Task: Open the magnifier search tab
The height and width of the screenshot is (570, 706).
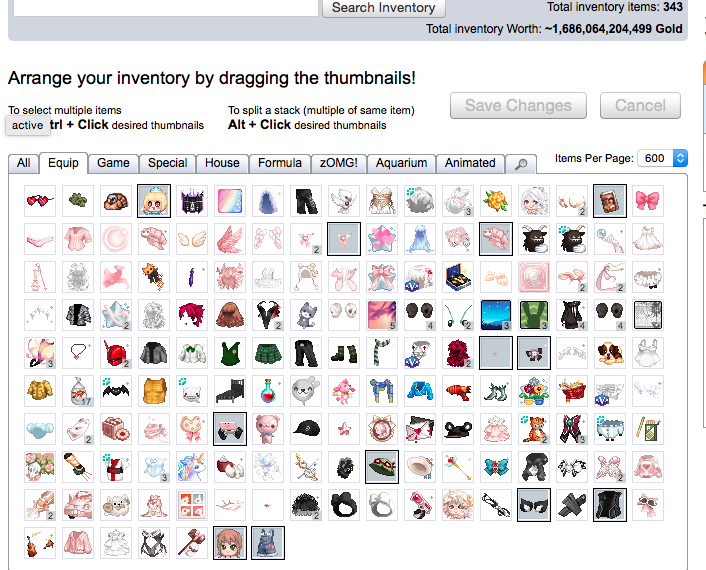Action: (521, 164)
